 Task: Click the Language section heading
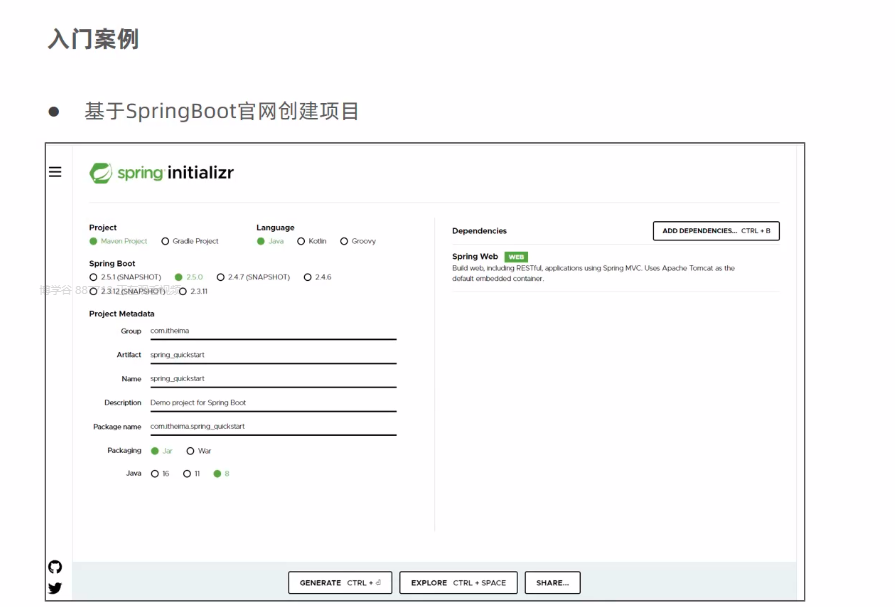[x=275, y=227]
